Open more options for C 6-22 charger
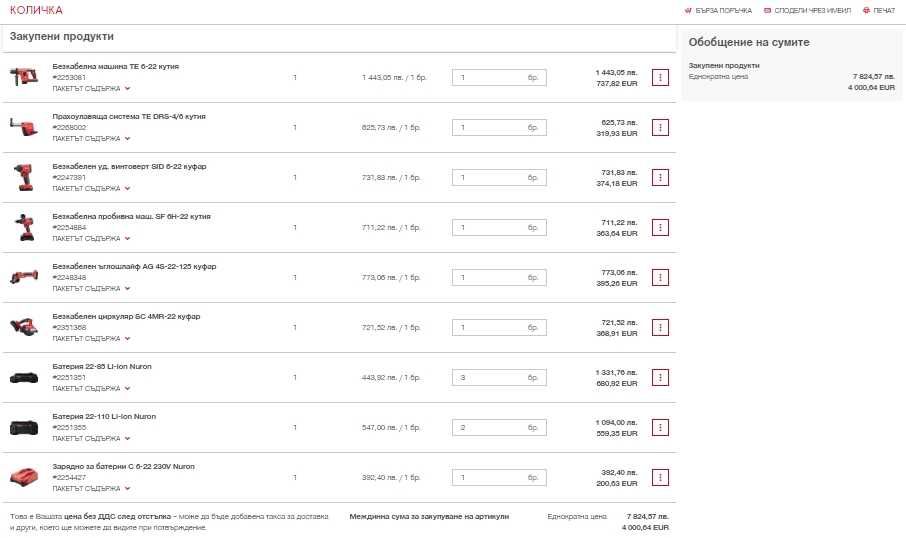 (x=660, y=477)
